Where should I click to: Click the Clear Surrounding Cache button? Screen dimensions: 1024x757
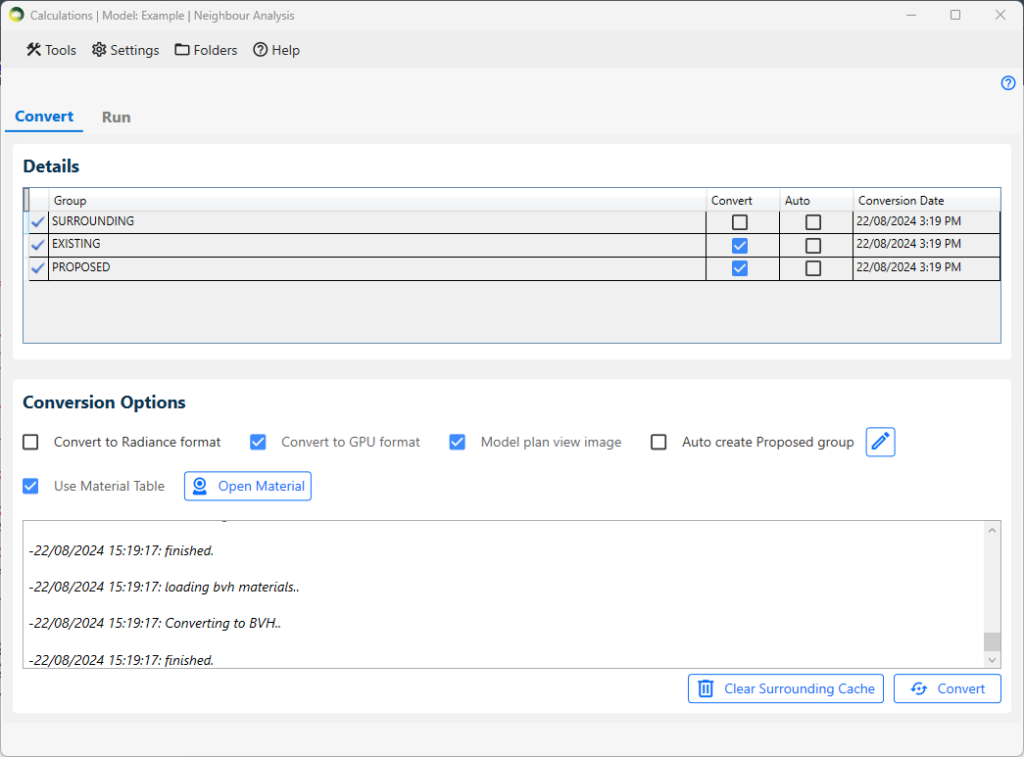(x=786, y=688)
